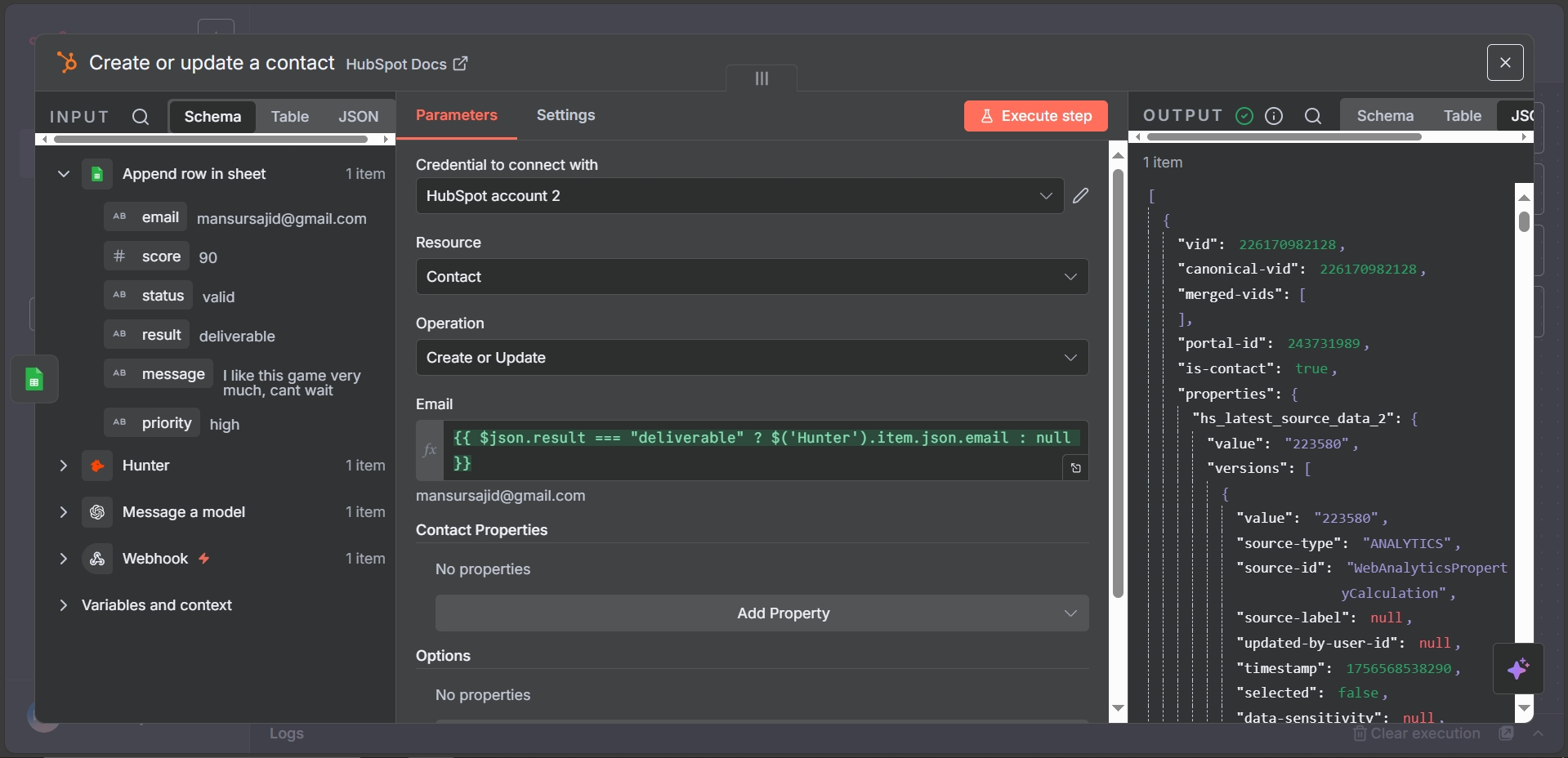Screen dimensions: 1568x758
Task: Switch input view to Schema
Action: click(x=212, y=117)
